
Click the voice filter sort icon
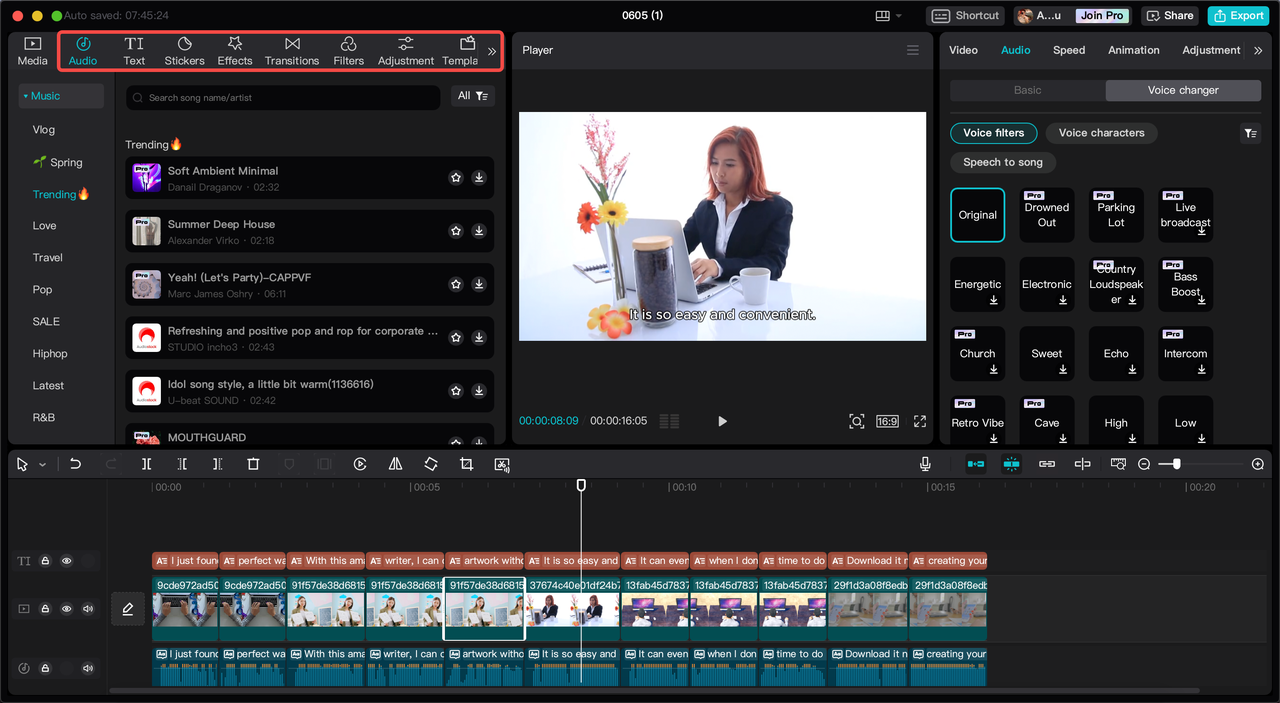pyautogui.click(x=1250, y=133)
